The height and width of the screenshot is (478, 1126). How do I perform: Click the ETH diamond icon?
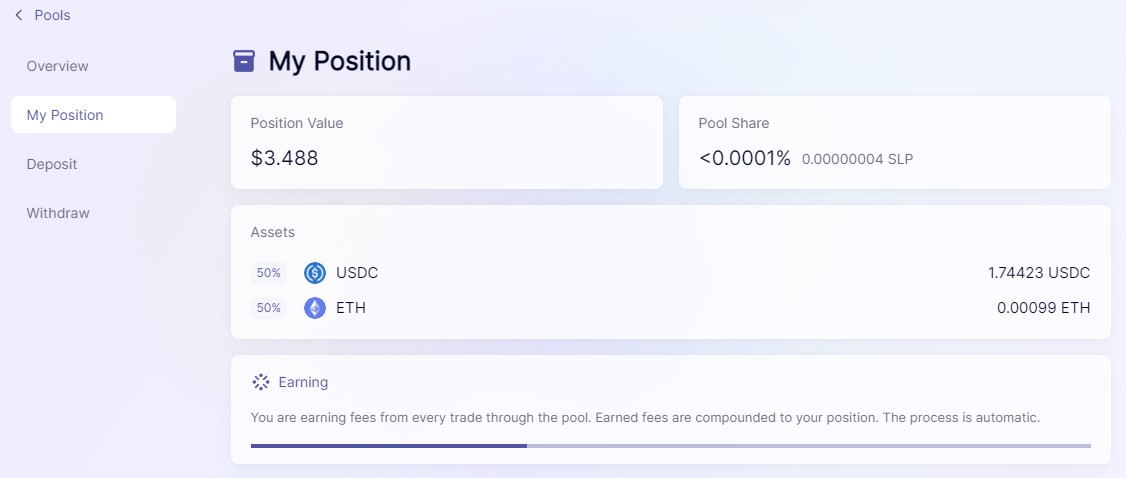coord(315,308)
